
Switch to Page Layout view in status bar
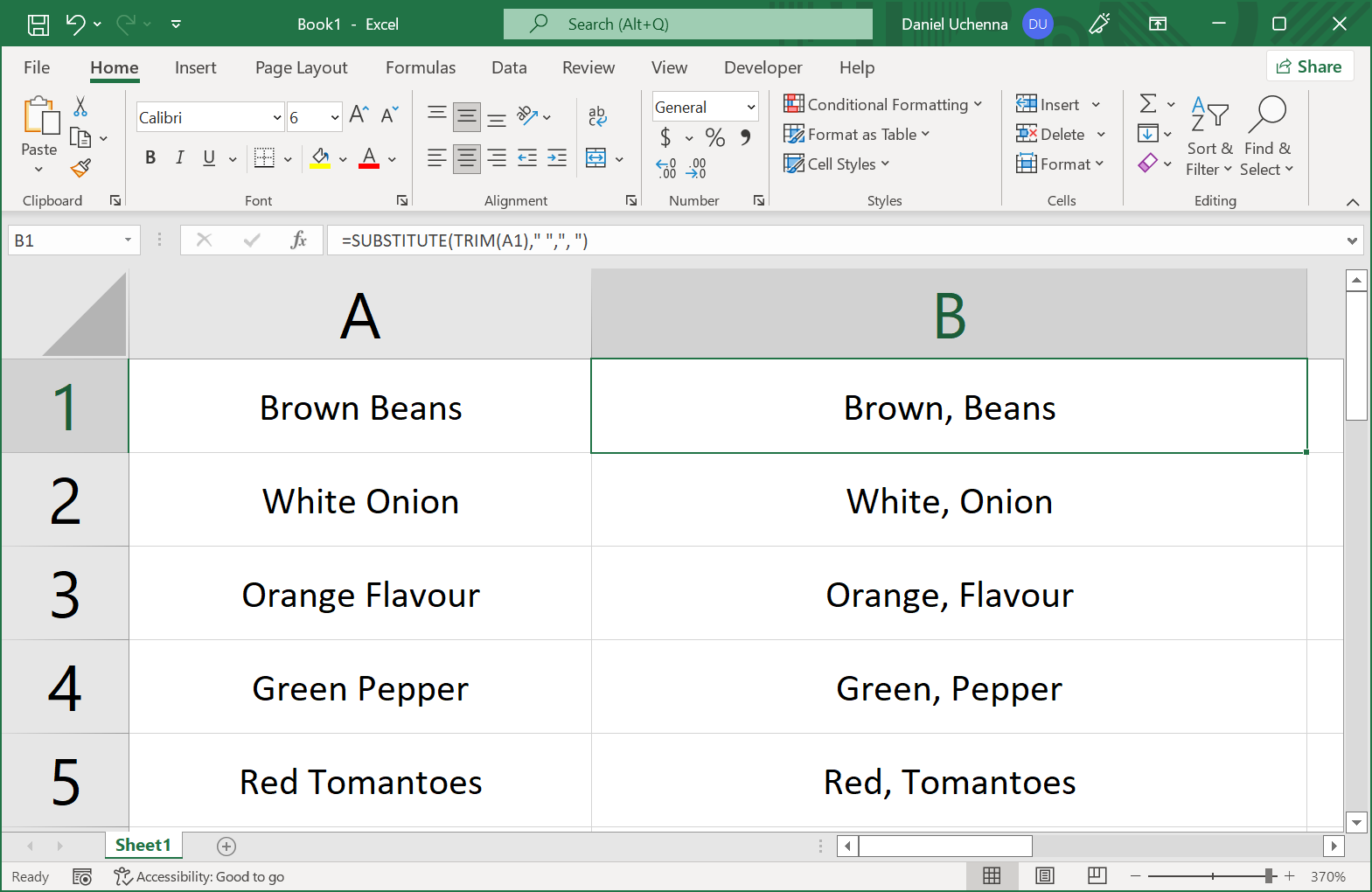[x=1044, y=875]
